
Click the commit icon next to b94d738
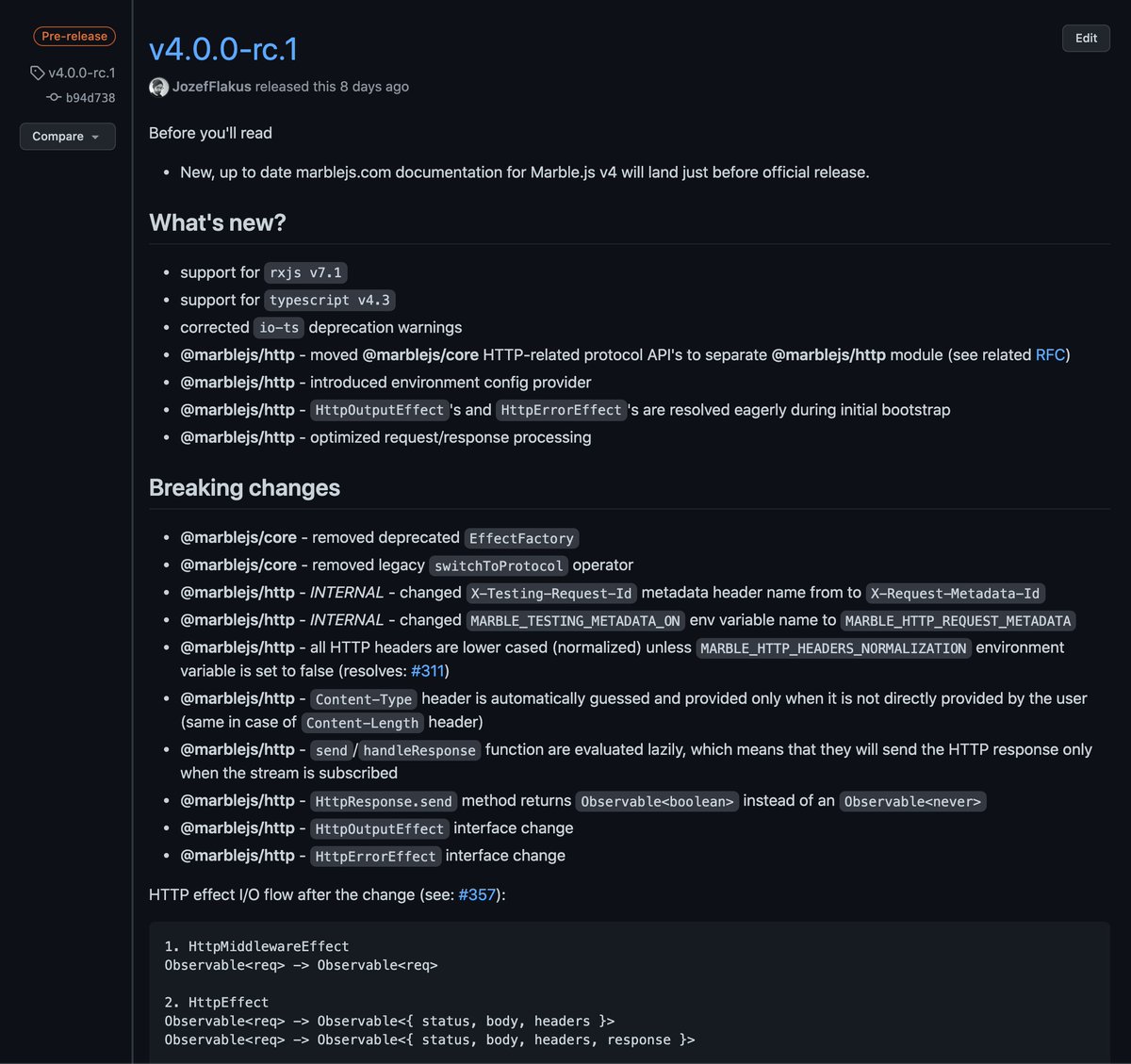(54, 97)
